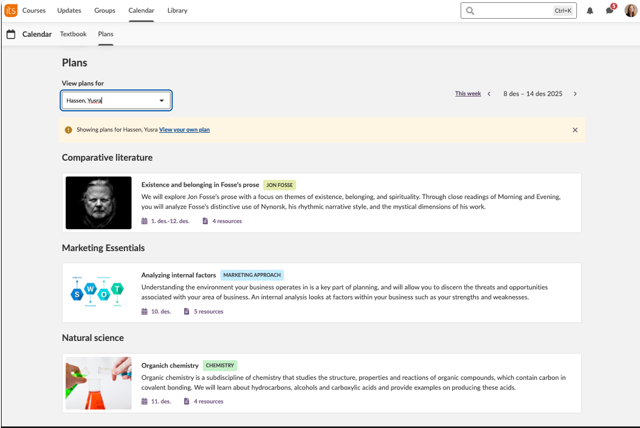Click the search magnifier icon
This screenshot has height=428, width=640.
(470, 11)
